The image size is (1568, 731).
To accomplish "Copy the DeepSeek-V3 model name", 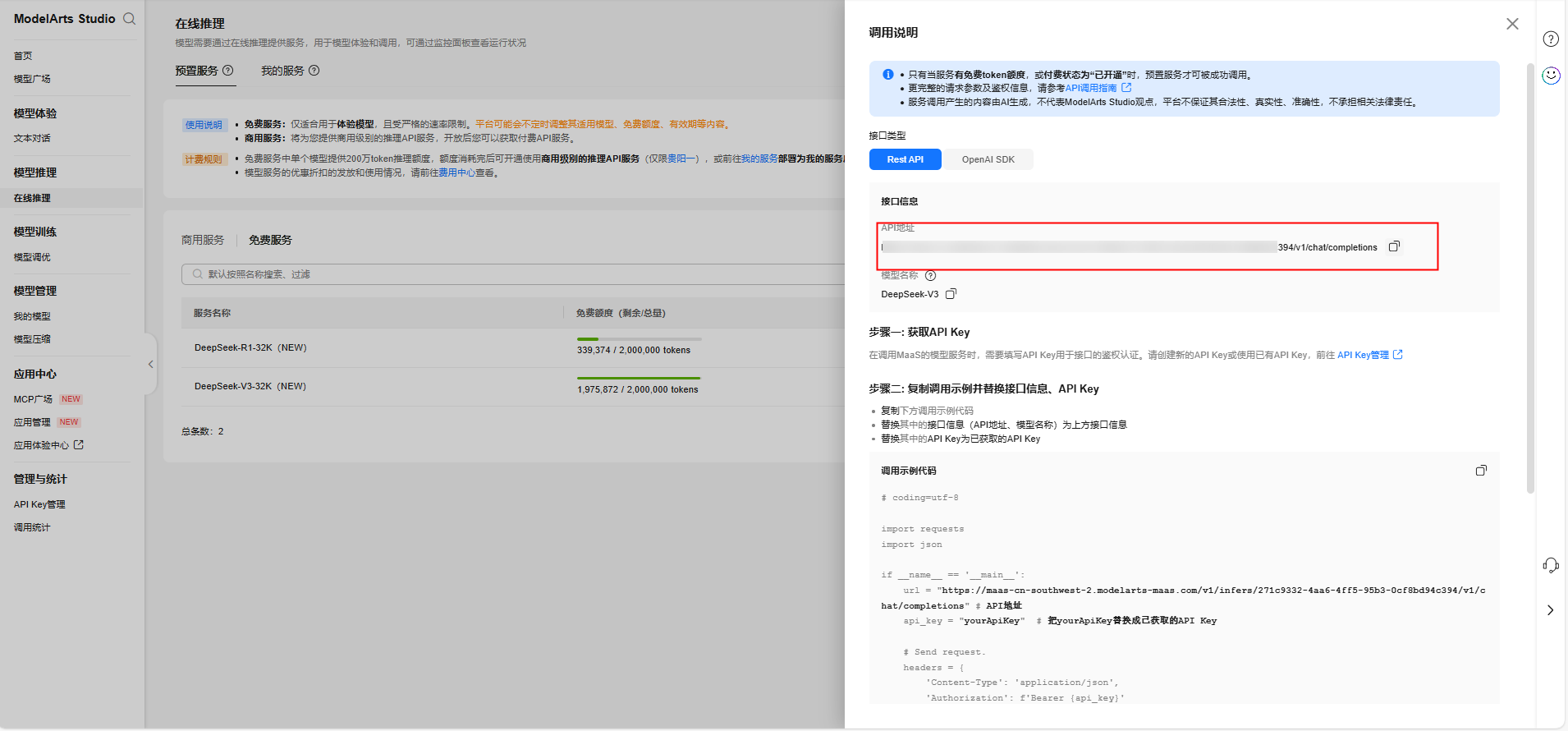I will click(x=951, y=294).
